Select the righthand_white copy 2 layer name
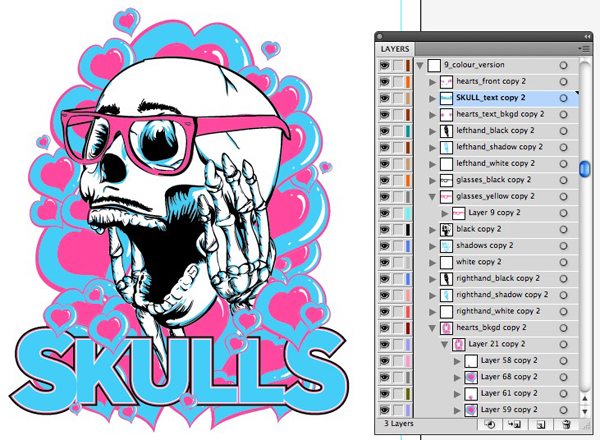The image size is (600, 440). [x=498, y=311]
